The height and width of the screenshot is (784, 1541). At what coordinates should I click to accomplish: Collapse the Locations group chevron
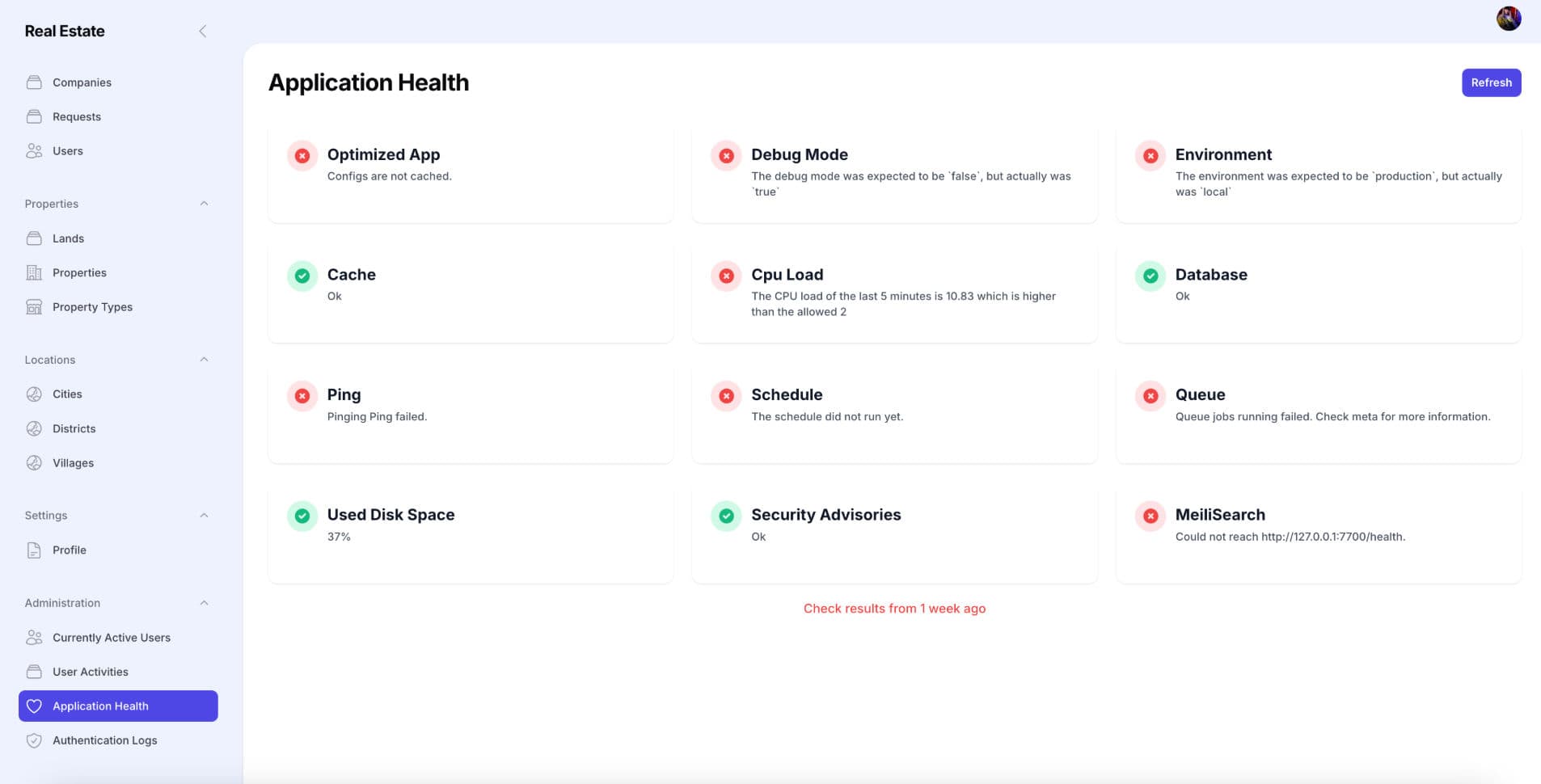(204, 360)
